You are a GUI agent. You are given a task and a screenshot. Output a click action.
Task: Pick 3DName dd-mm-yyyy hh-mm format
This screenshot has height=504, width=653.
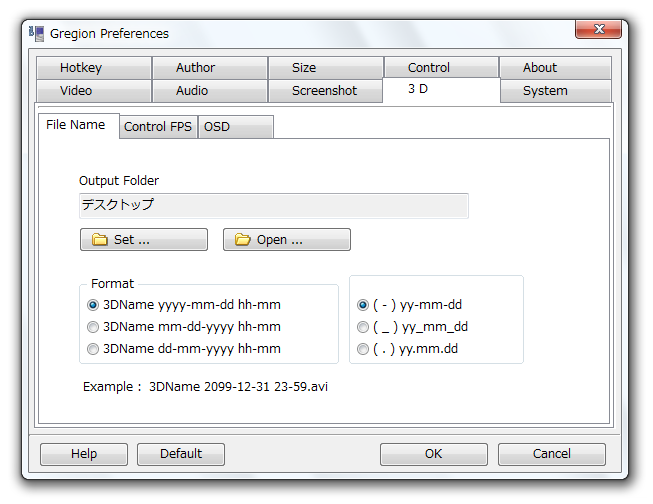click(x=184, y=349)
